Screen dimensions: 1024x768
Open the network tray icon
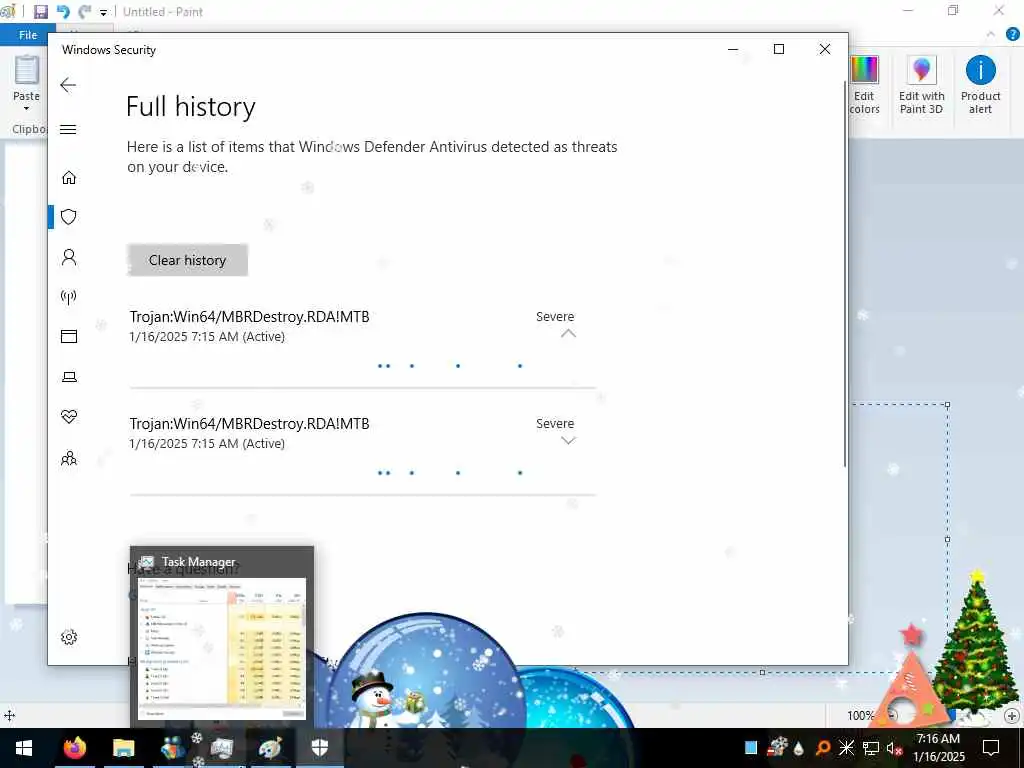[x=871, y=748]
